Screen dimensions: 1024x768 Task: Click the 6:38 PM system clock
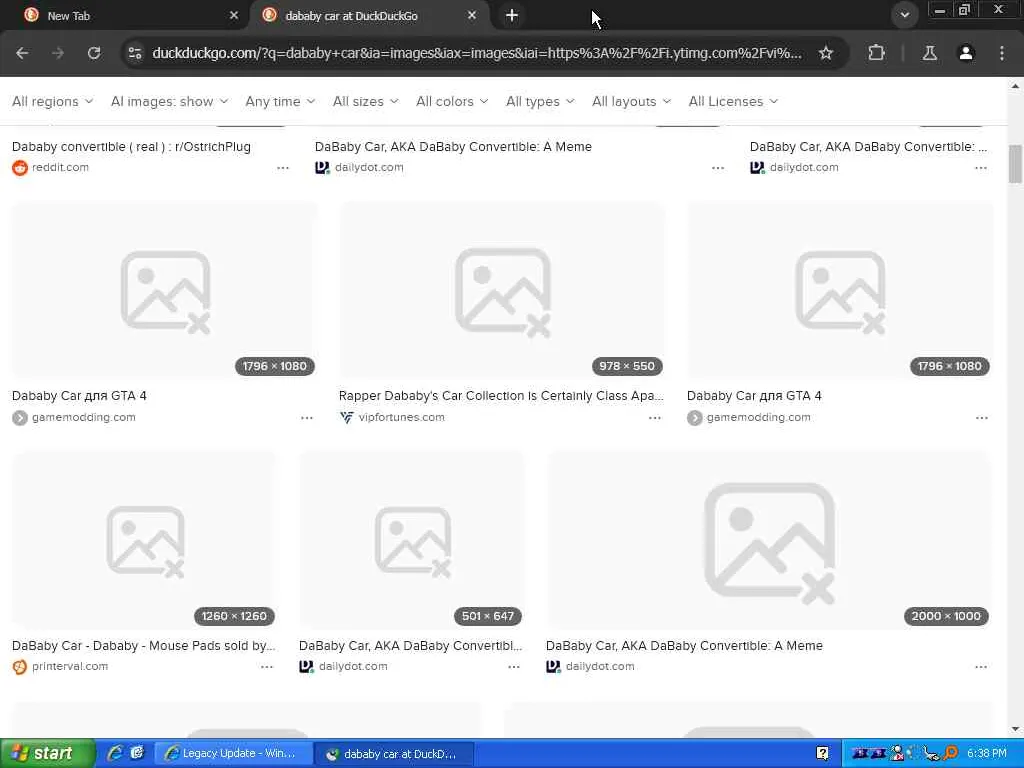986,754
